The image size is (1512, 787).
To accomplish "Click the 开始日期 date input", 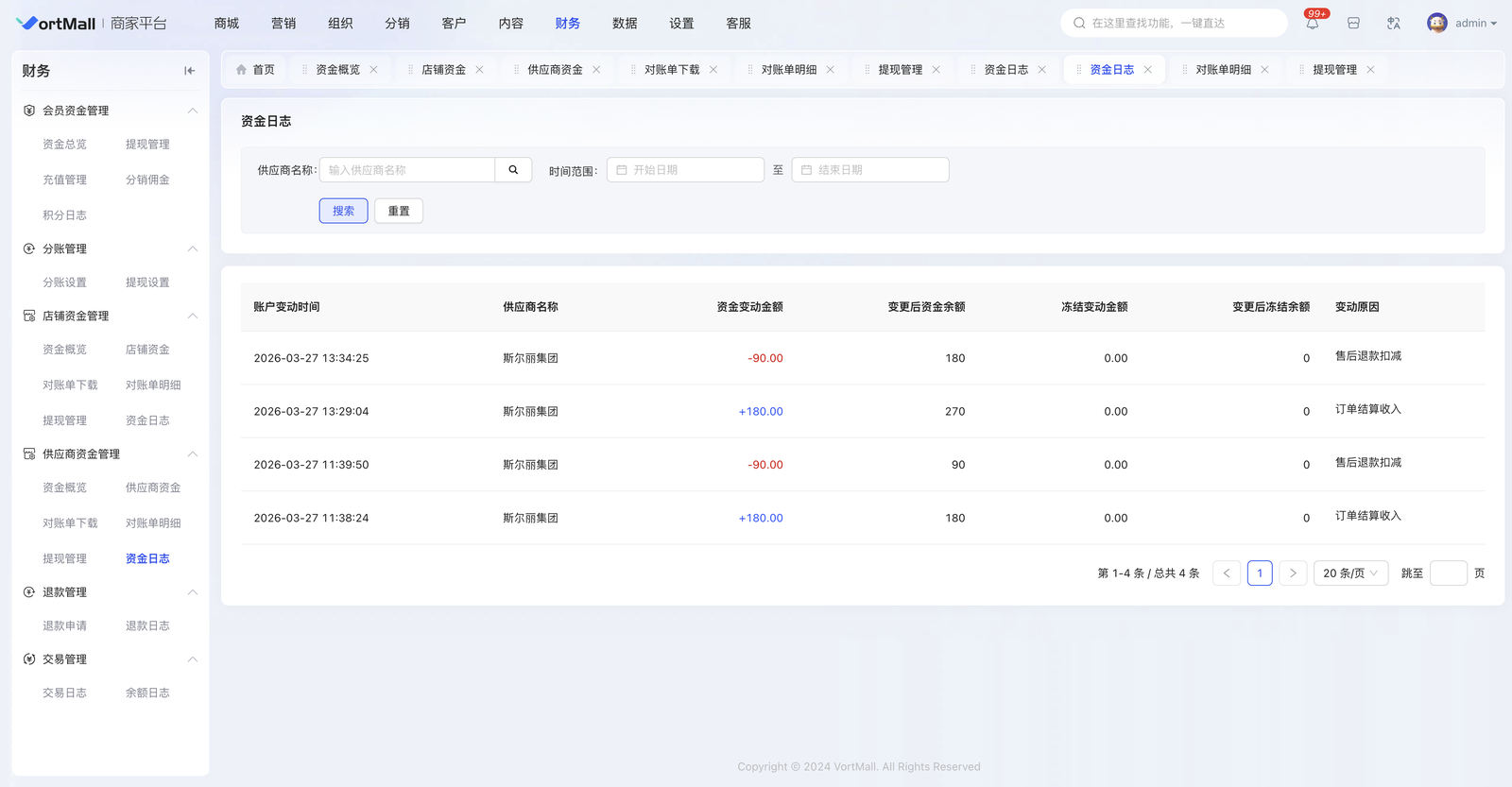I will (686, 170).
